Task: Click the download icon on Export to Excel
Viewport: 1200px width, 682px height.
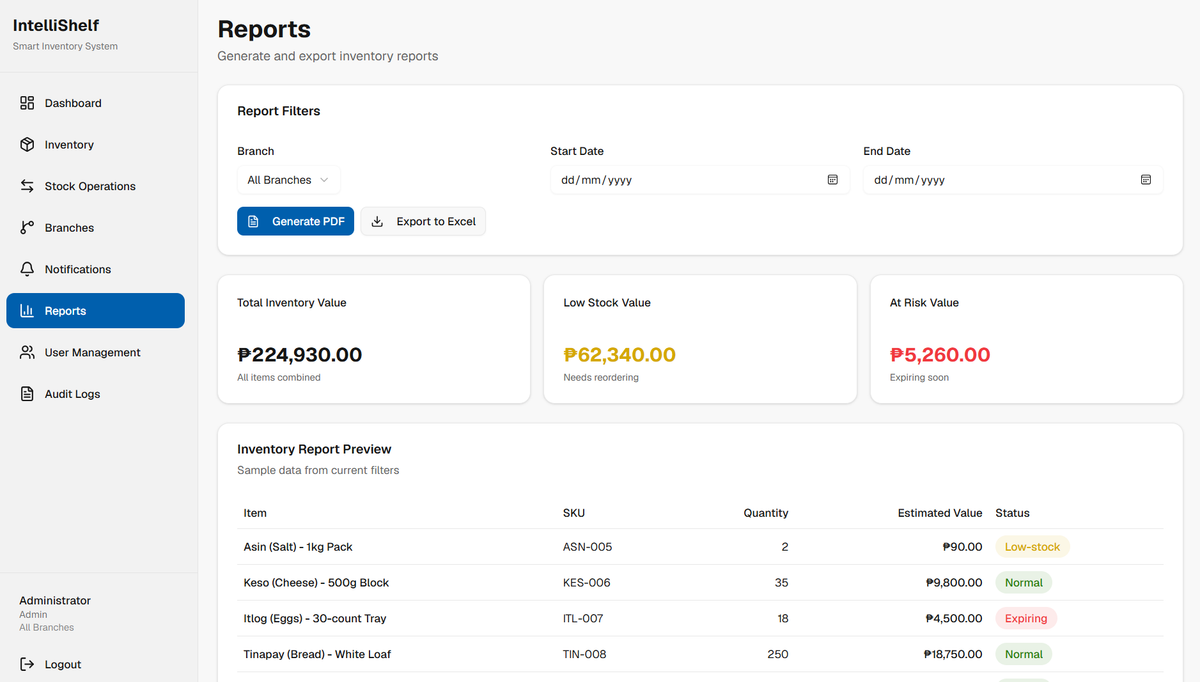Action: pyautogui.click(x=377, y=222)
